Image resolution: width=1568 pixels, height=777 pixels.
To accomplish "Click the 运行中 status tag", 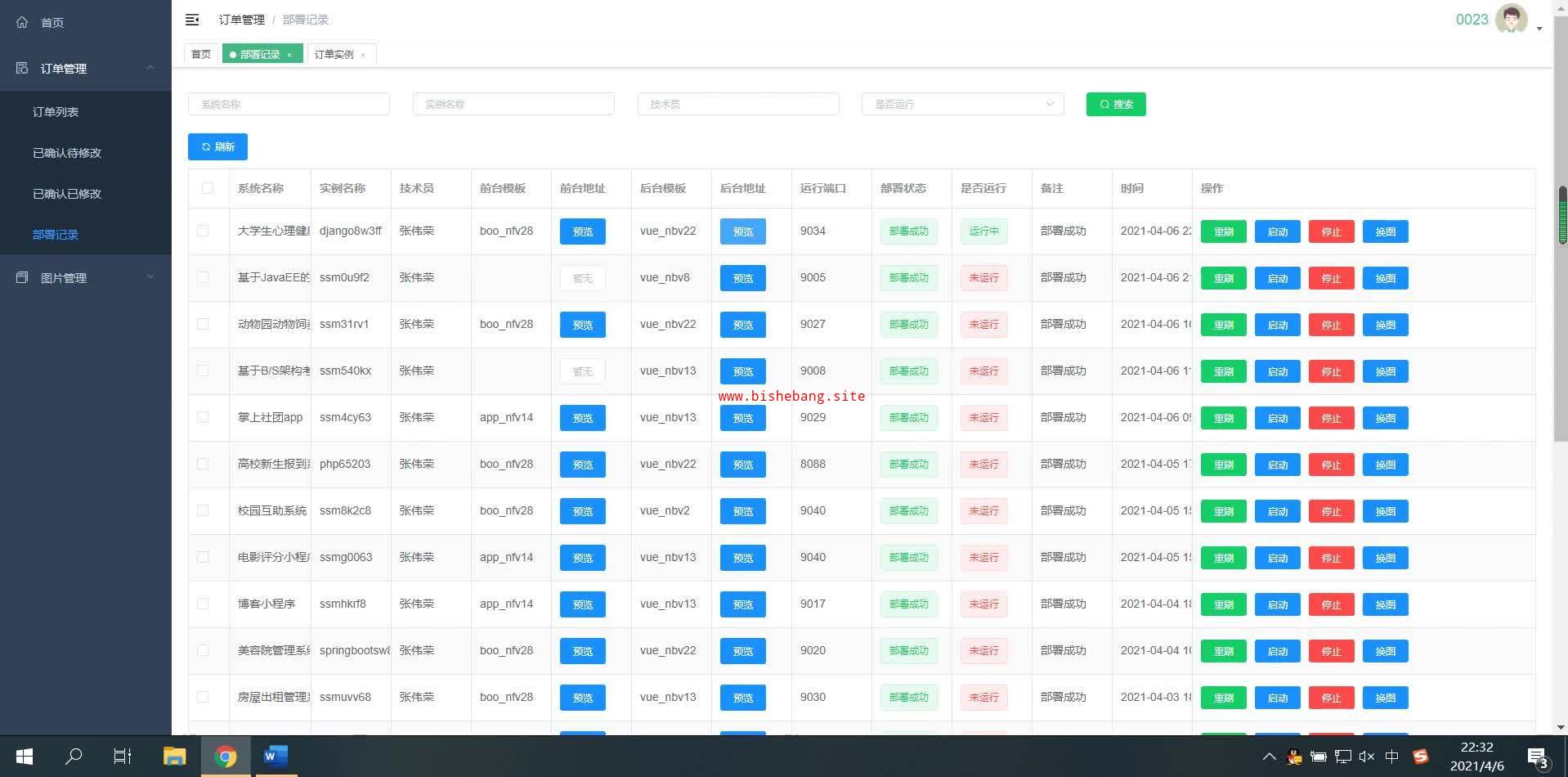I will [984, 231].
